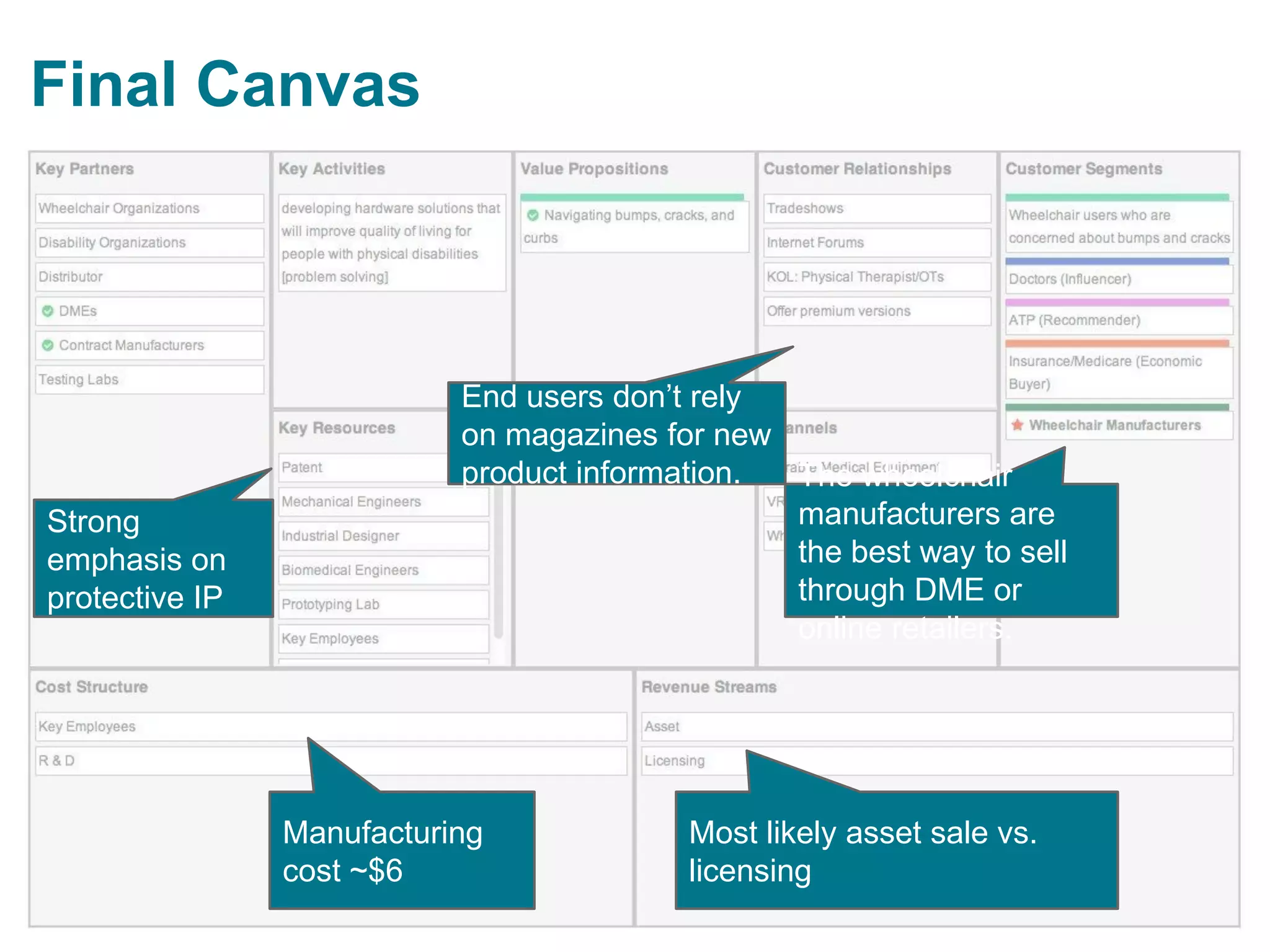Click the Strong emphasis on protective IP callout
The image size is (1270, 952).
153,558
